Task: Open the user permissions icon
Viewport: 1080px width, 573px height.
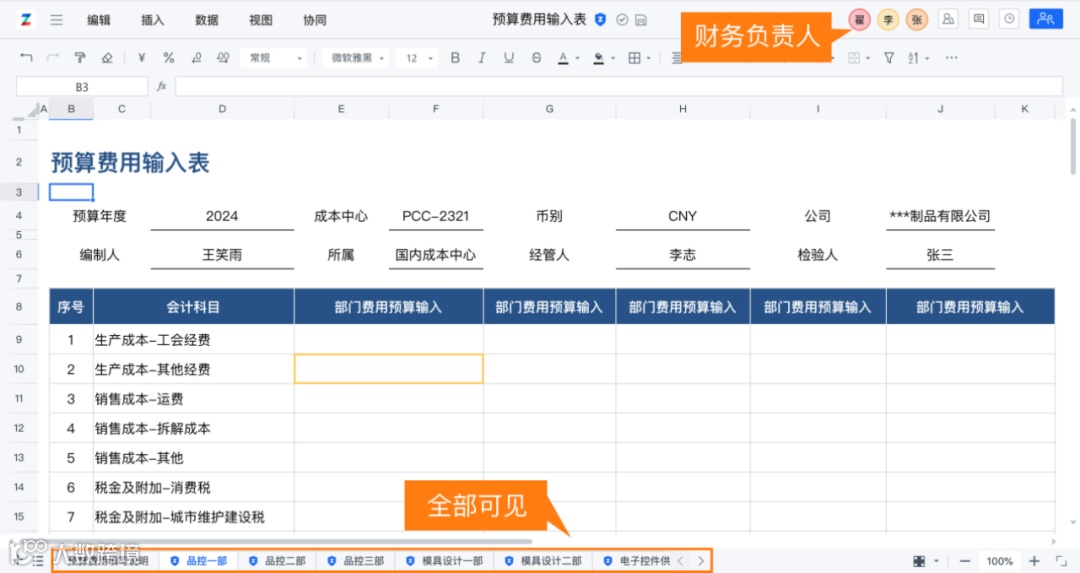Action: point(948,19)
